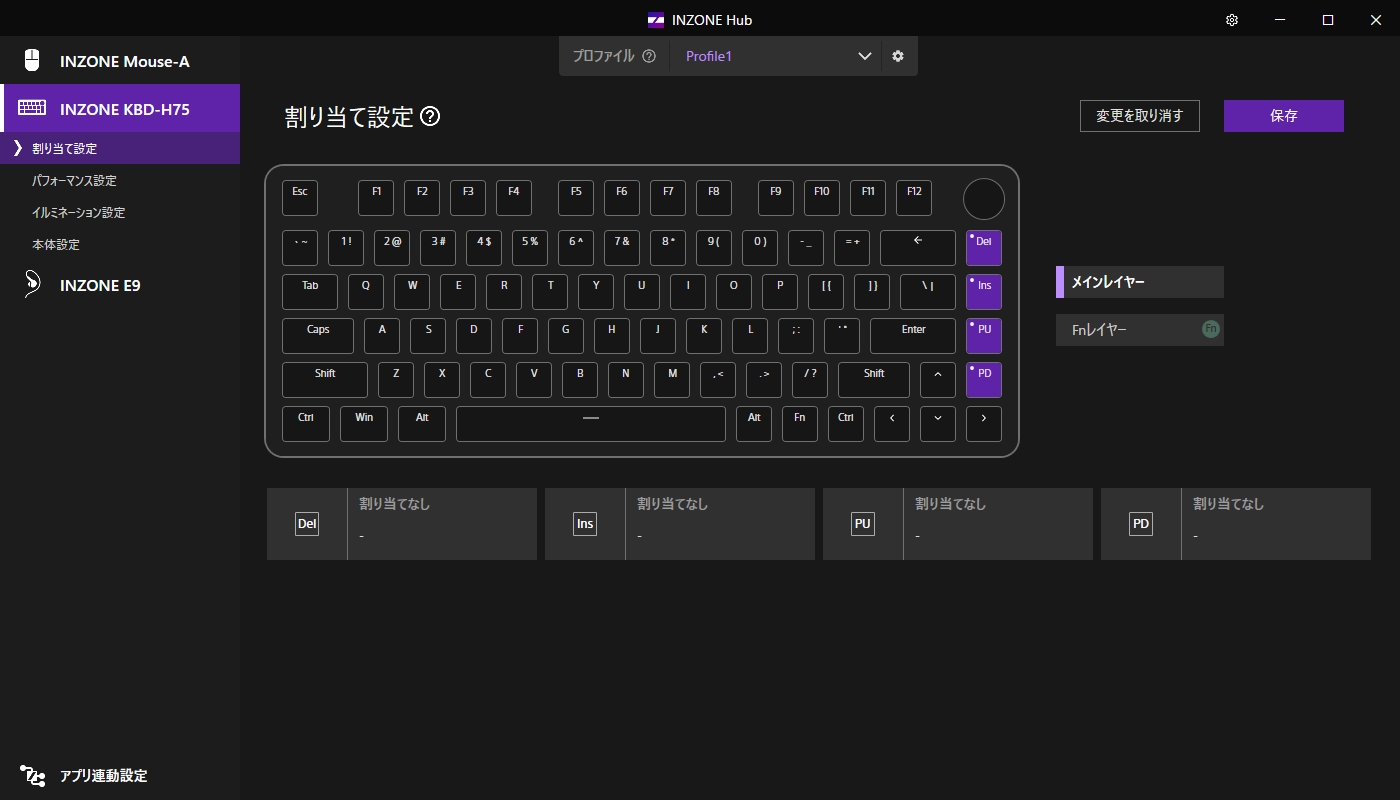Select INZONE Mouse-A device entry
Screen dimensions: 1400x800
(120, 61)
